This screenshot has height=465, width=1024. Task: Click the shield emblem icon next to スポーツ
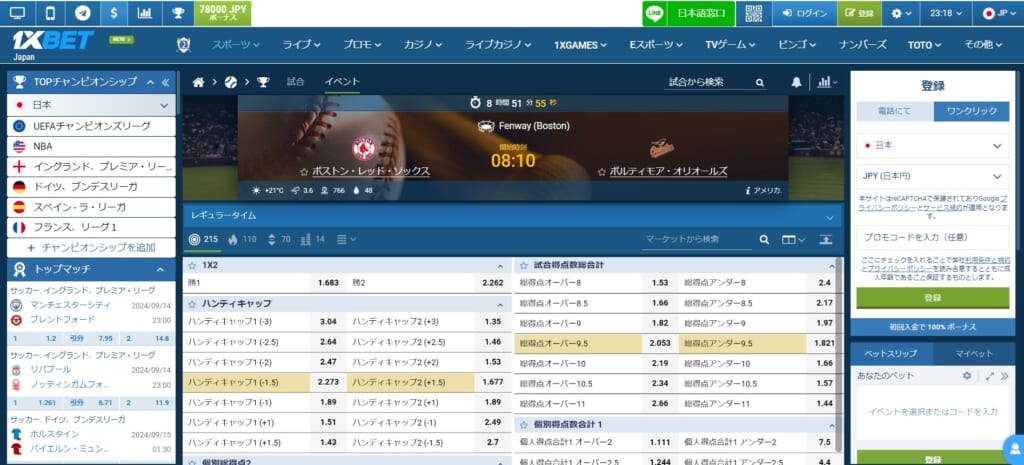coord(184,44)
